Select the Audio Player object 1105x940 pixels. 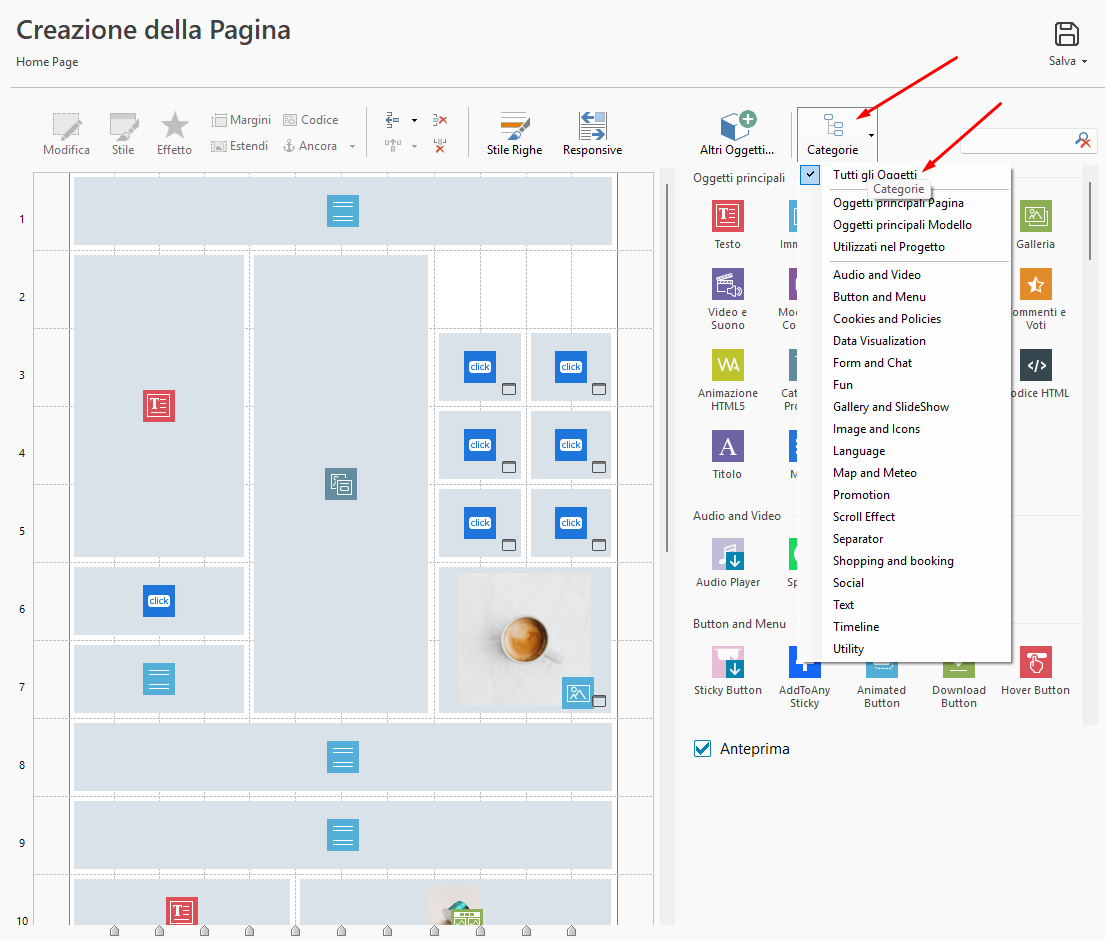click(727, 554)
